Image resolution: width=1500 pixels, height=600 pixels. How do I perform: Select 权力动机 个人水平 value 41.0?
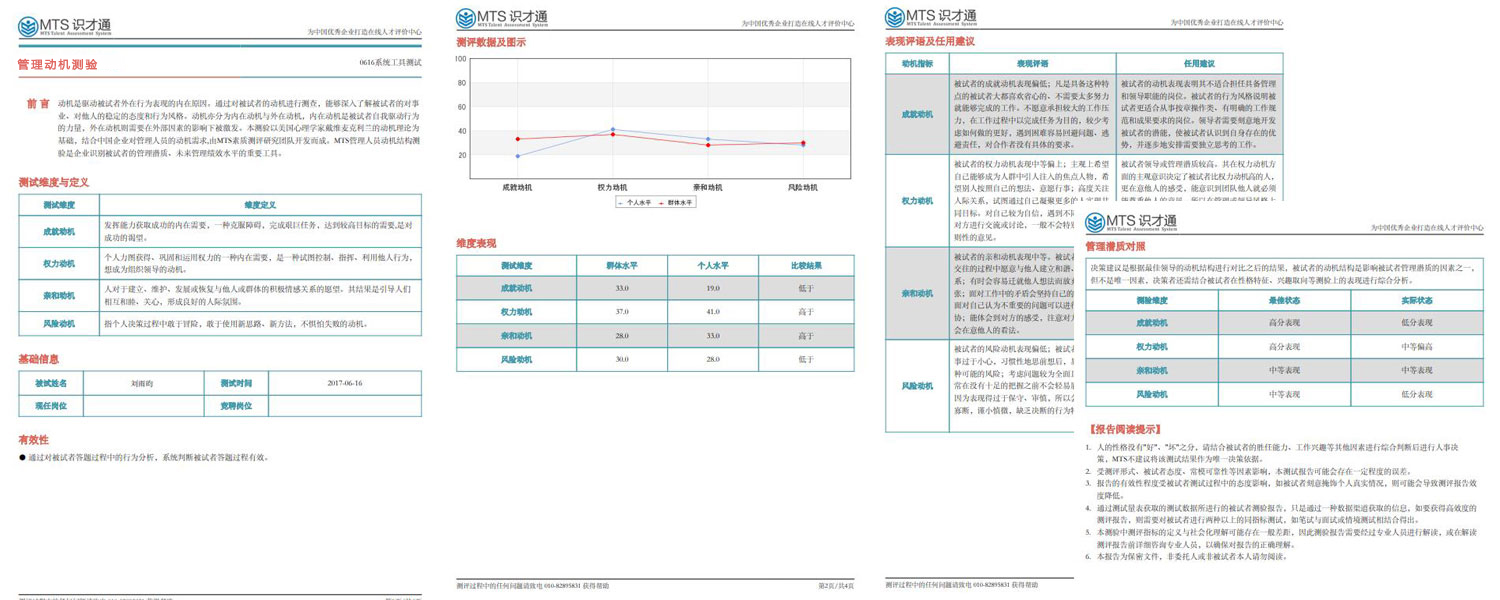pyautogui.click(x=713, y=312)
